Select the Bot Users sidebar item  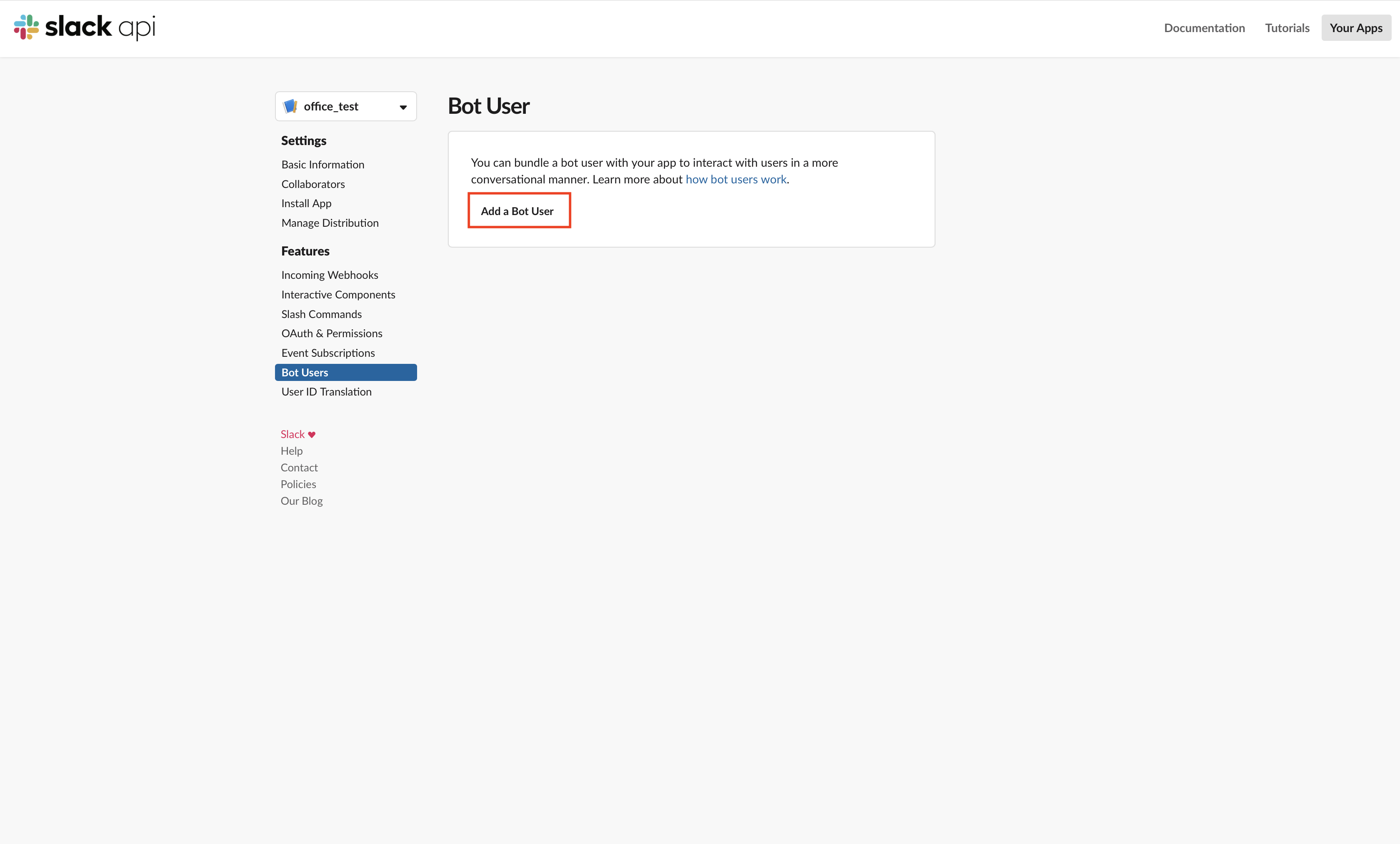(345, 372)
